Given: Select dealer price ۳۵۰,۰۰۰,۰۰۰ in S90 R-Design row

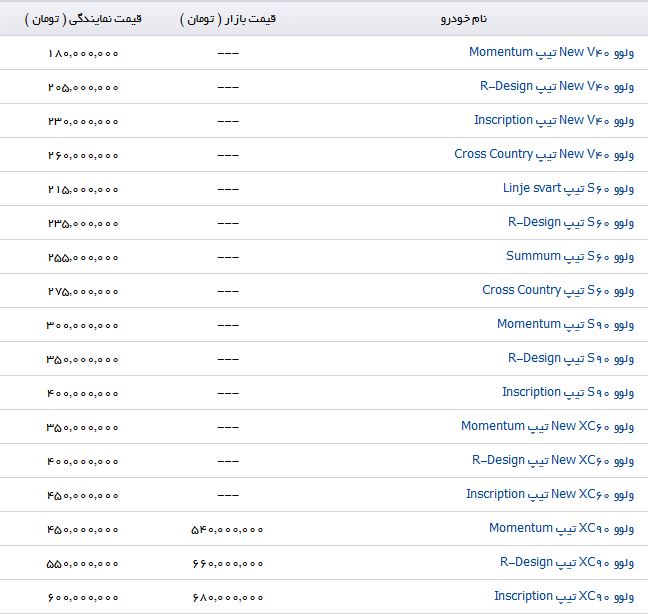Looking at the screenshot, I should pos(82,360).
